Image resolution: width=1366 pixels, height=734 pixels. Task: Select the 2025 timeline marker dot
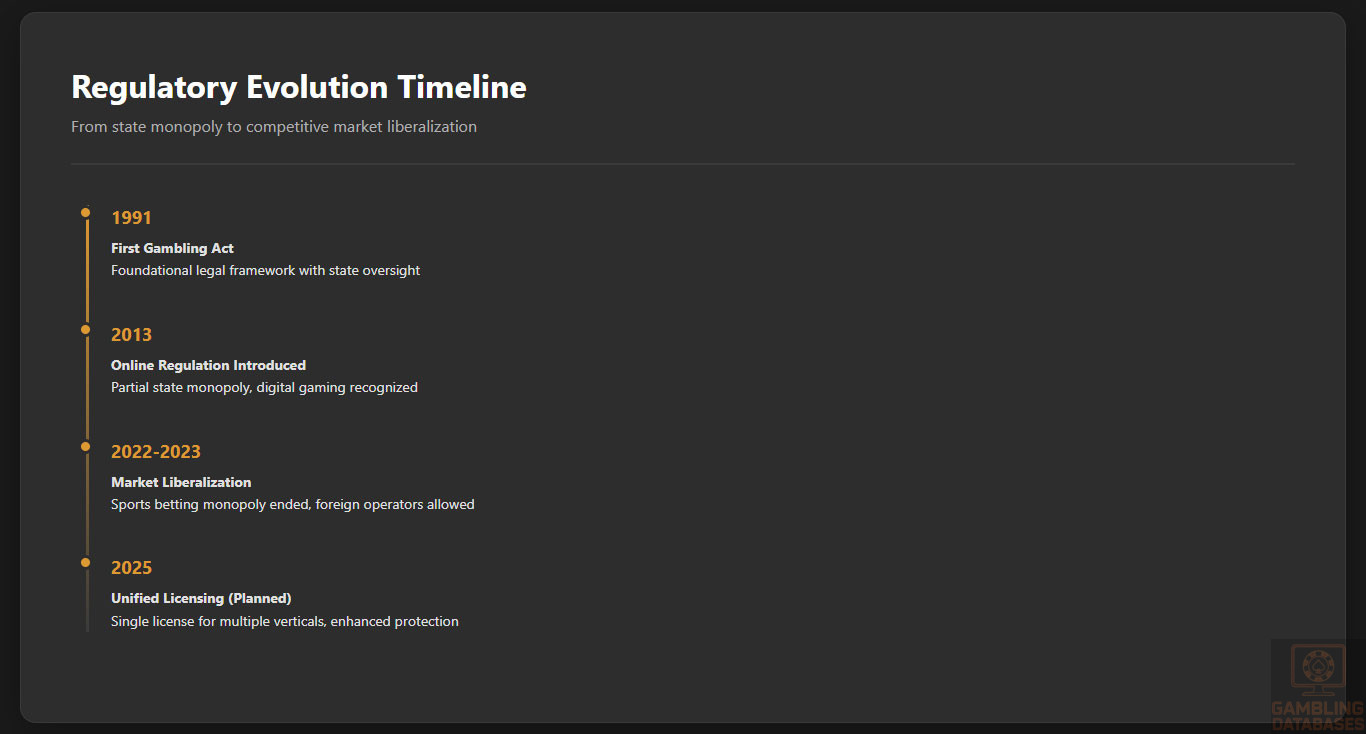click(x=86, y=562)
